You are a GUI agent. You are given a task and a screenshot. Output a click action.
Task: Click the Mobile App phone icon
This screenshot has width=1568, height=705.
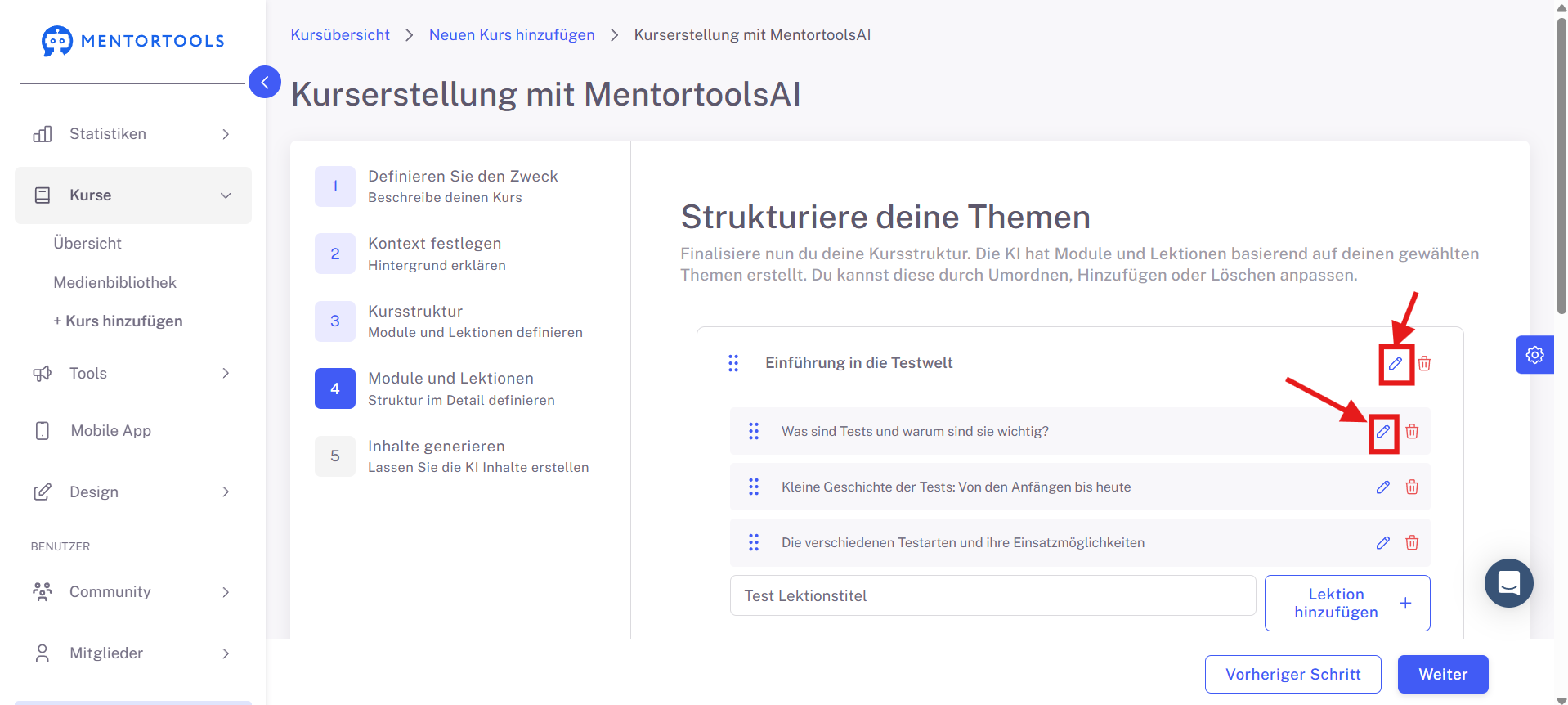43,431
